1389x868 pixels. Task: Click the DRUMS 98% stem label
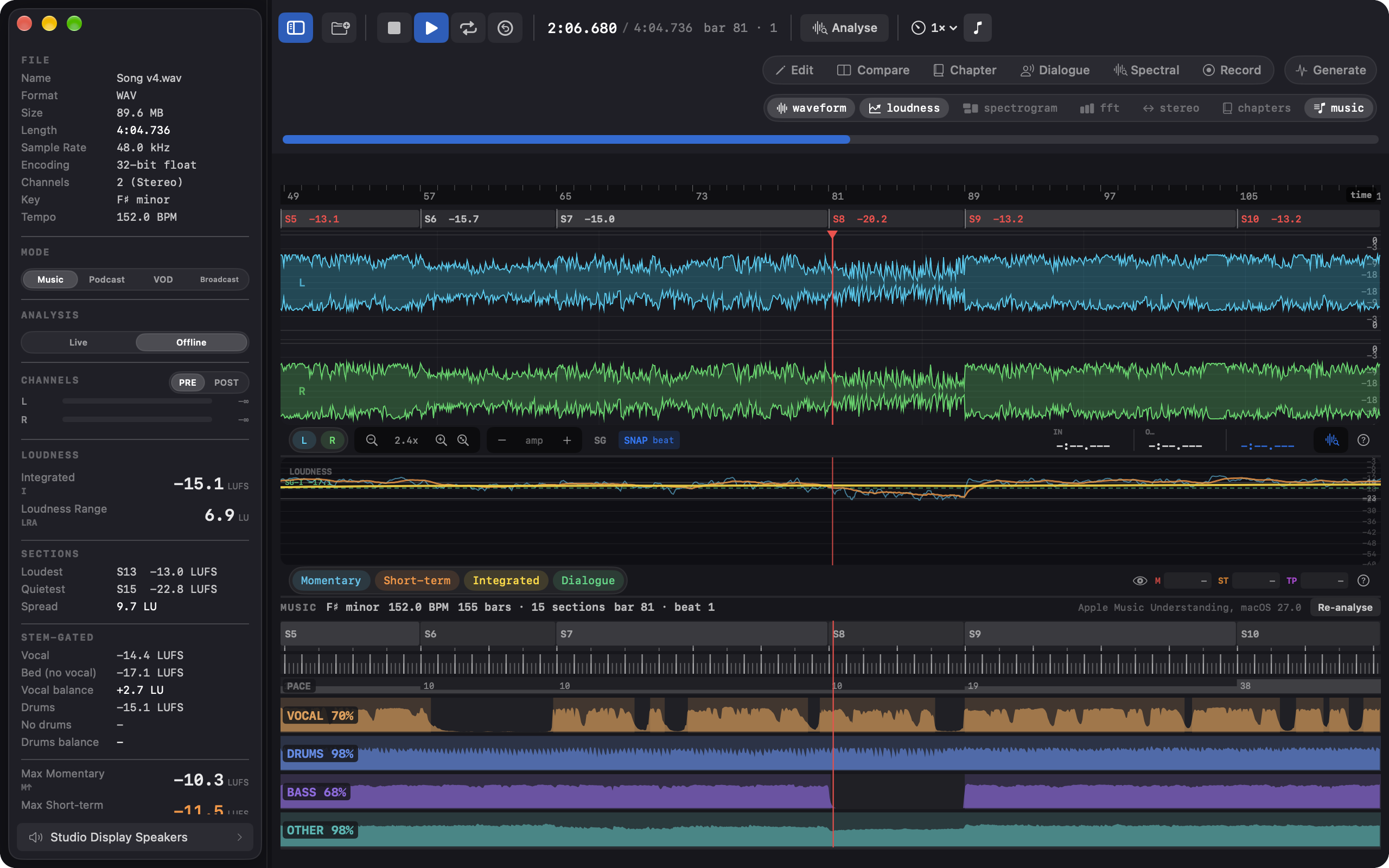click(x=320, y=754)
